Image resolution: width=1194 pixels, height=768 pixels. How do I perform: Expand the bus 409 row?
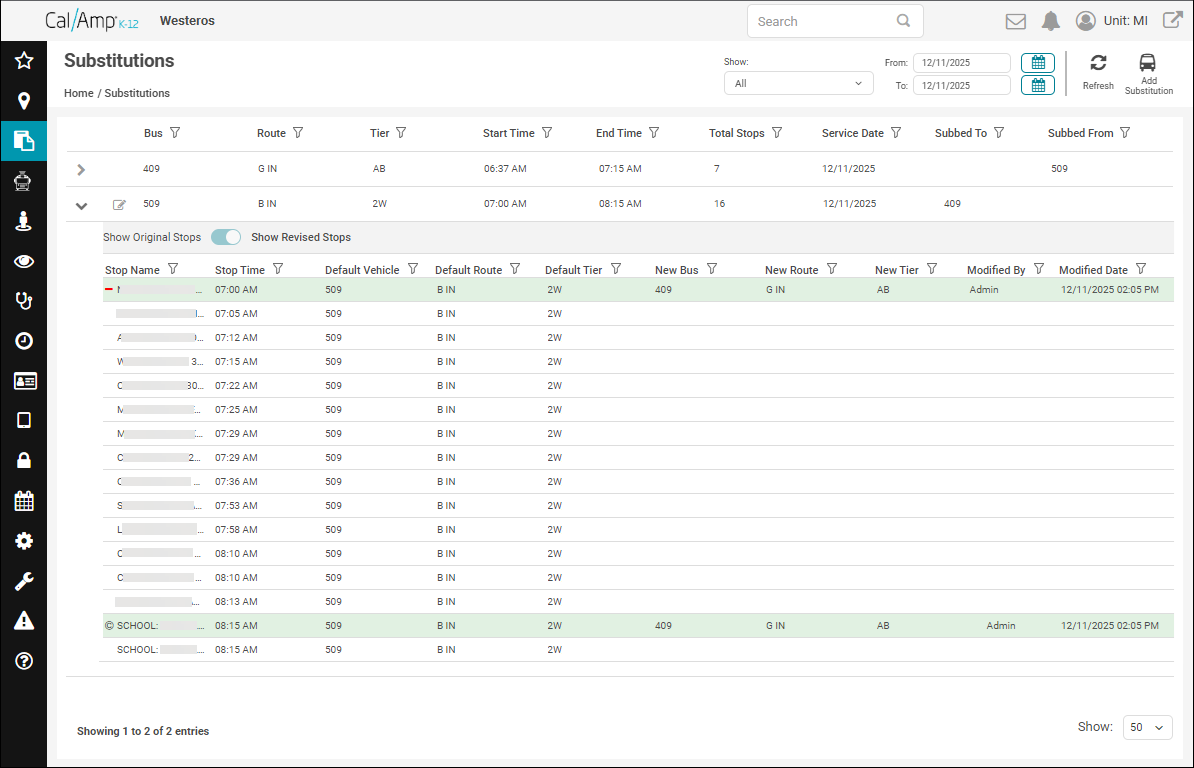coord(81,170)
